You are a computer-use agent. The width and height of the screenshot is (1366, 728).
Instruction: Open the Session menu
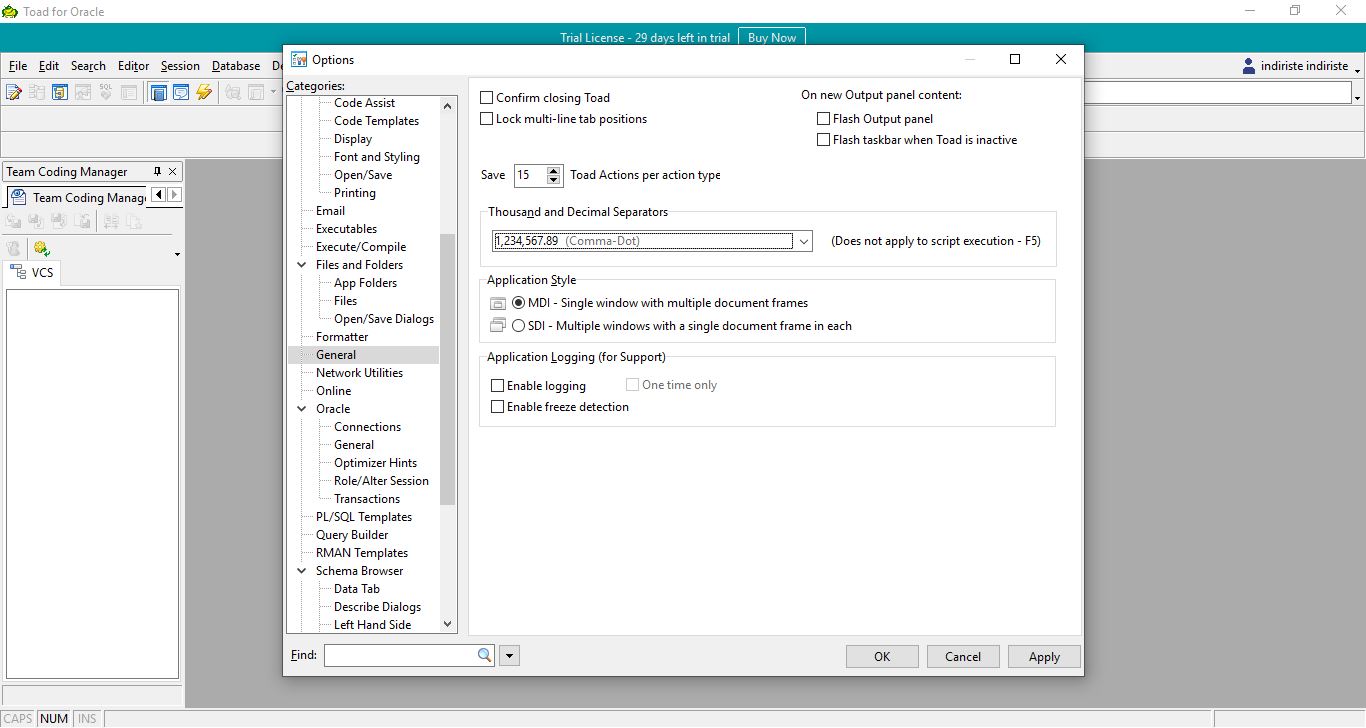pyautogui.click(x=180, y=66)
